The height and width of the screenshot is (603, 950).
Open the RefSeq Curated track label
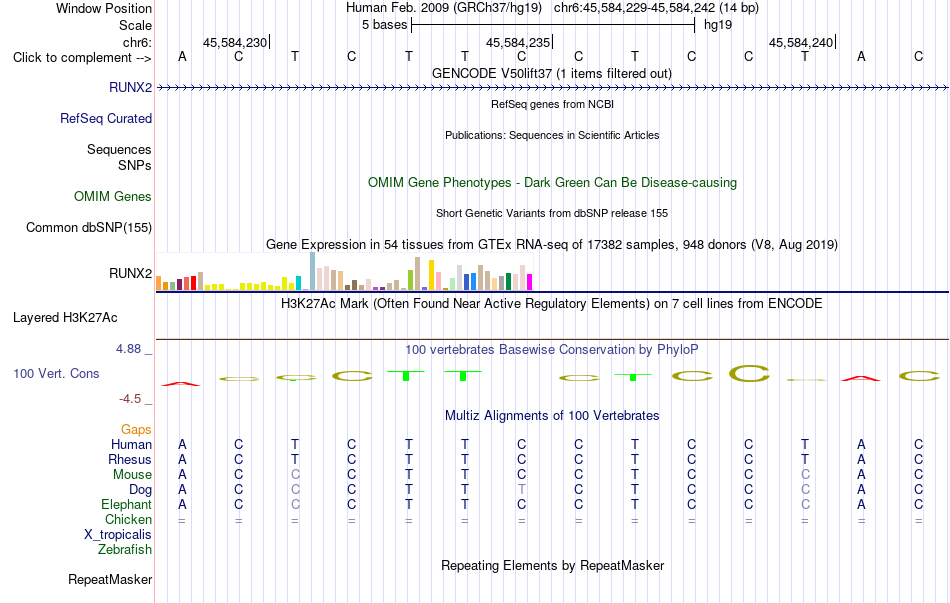(x=106, y=118)
